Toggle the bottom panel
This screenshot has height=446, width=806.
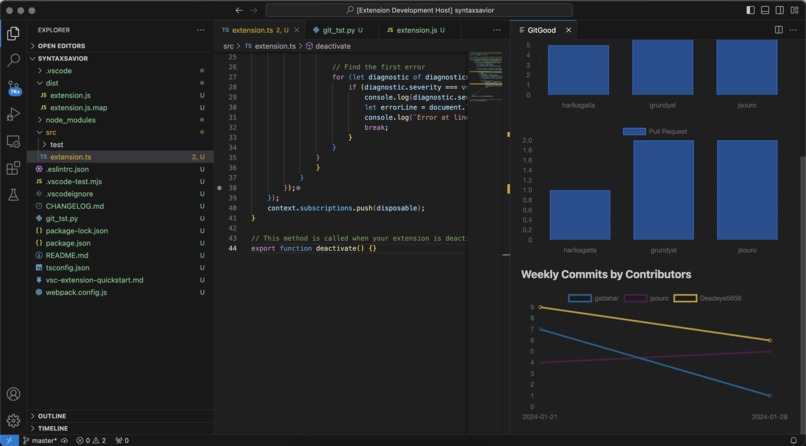click(x=765, y=10)
